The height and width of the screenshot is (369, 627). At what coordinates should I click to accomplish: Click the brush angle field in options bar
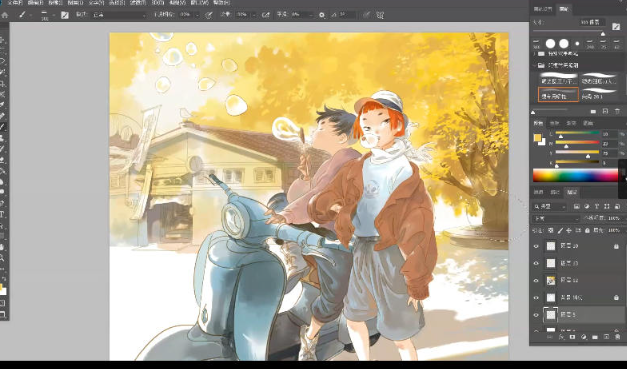(x=346, y=15)
